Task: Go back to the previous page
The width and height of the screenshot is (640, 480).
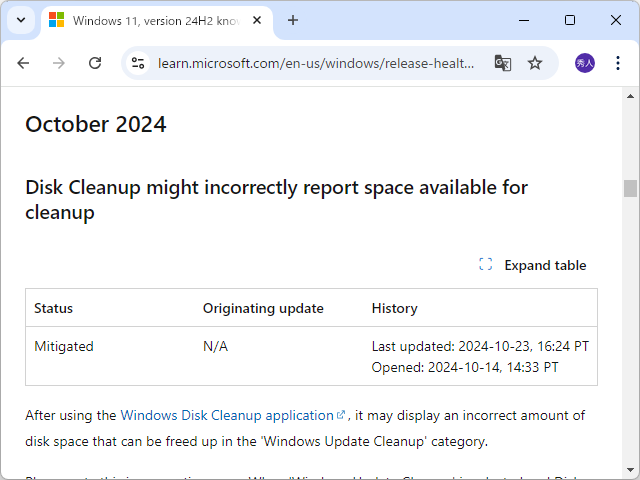Action: (x=23, y=63)
